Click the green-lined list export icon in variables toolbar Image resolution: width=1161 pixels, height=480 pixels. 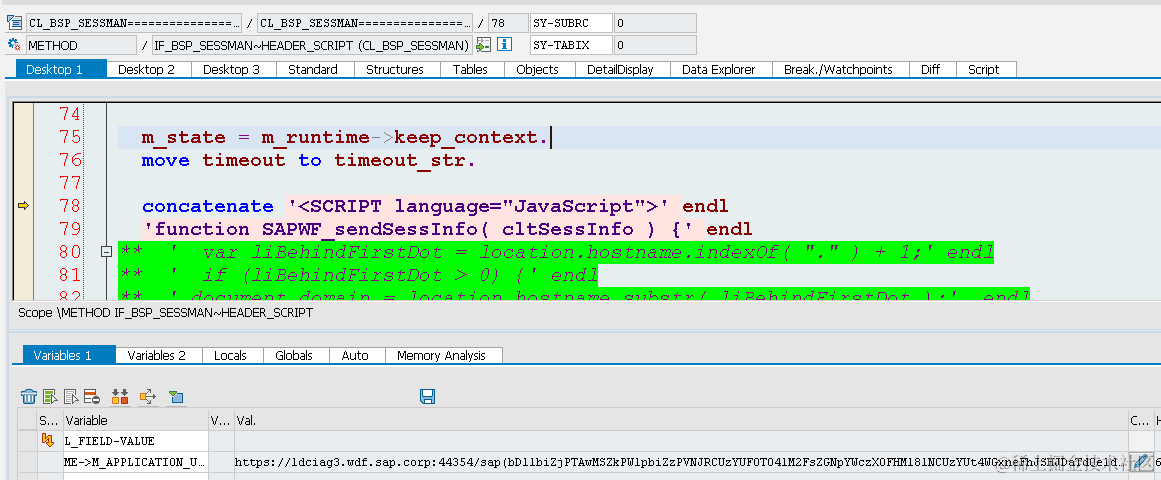coord(50,396)
